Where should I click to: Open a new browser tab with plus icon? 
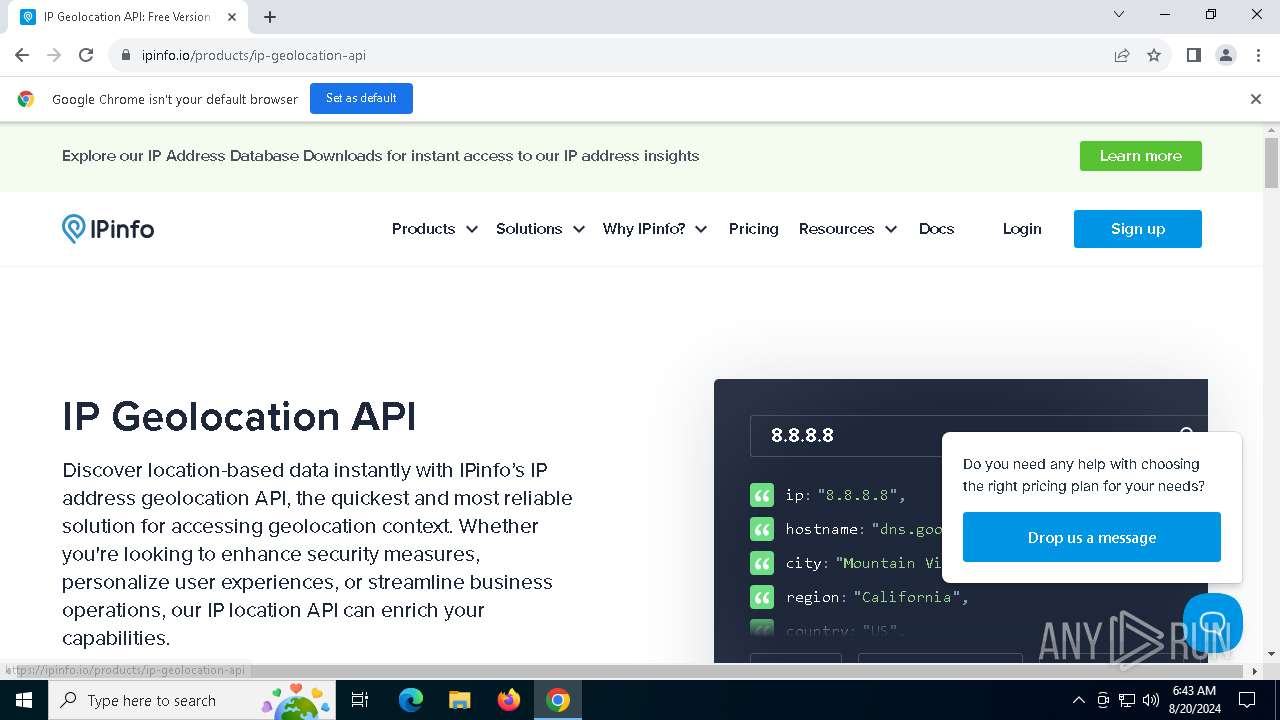click(x=270, y=17)
